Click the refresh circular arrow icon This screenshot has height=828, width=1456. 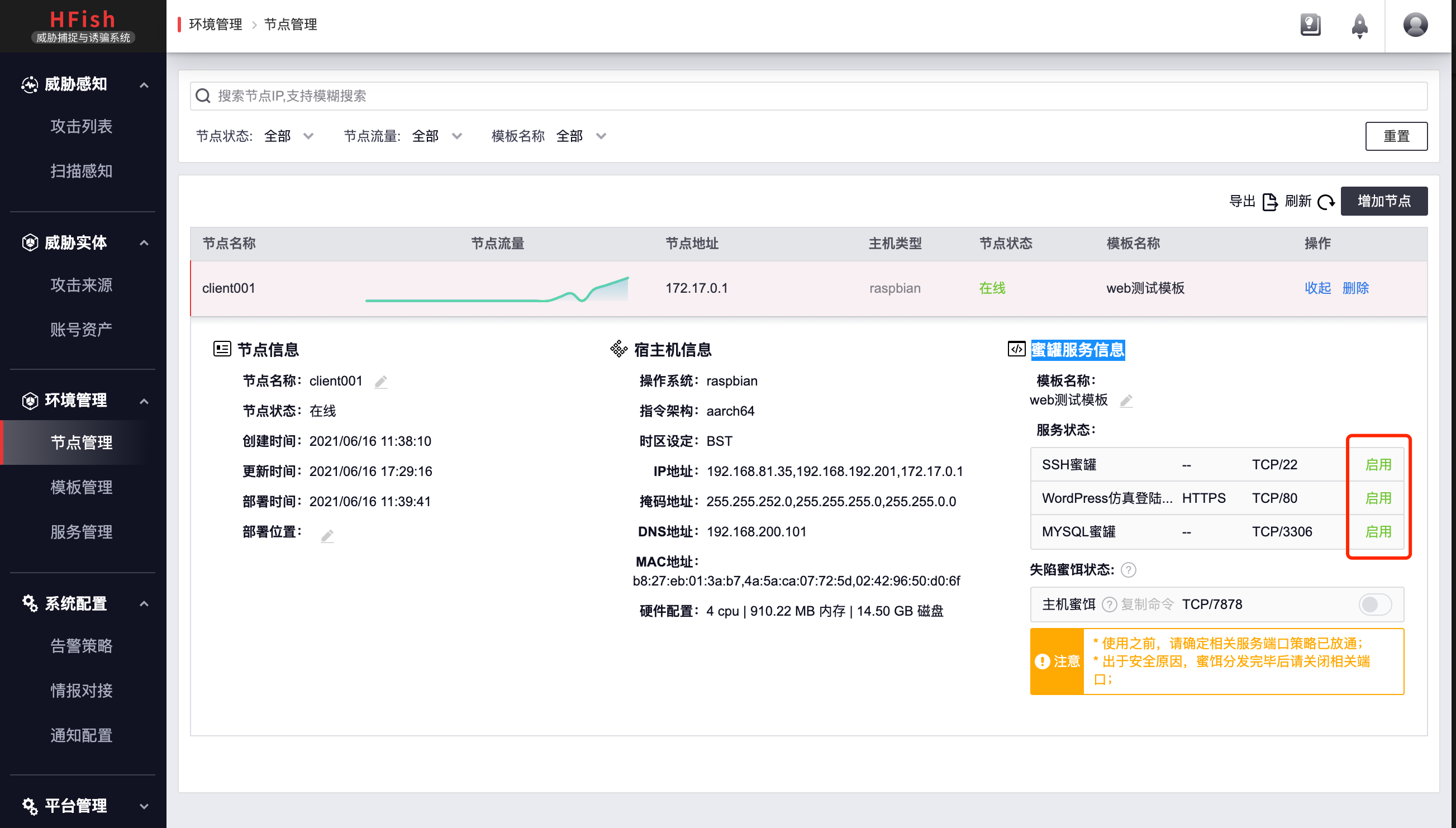(1326, 201)
